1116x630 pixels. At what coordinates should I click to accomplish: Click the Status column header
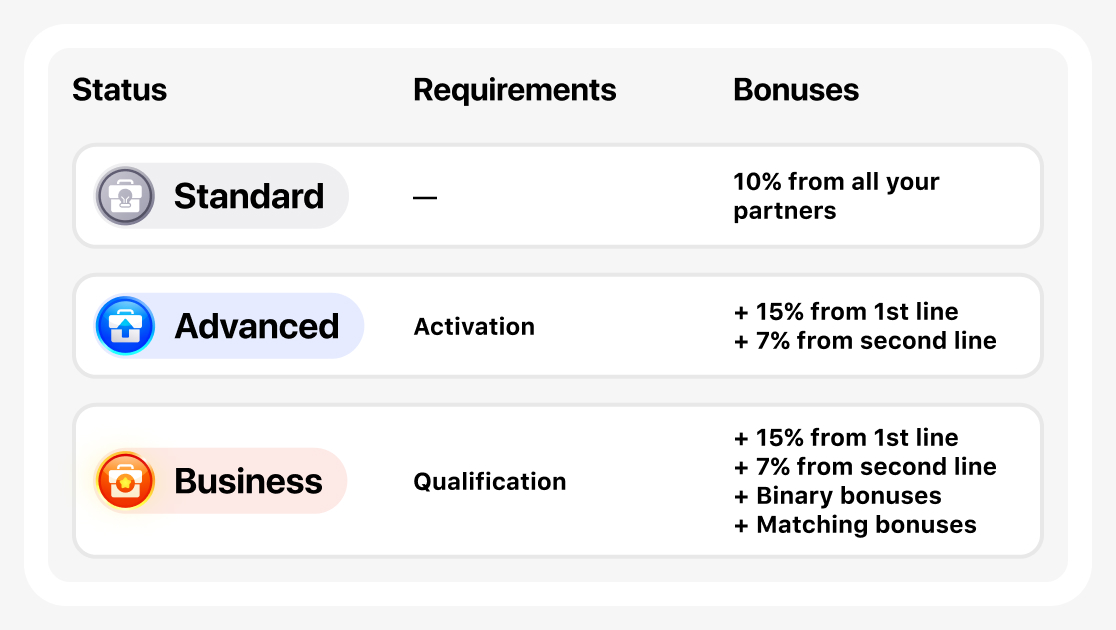click(x=119, y=90)
